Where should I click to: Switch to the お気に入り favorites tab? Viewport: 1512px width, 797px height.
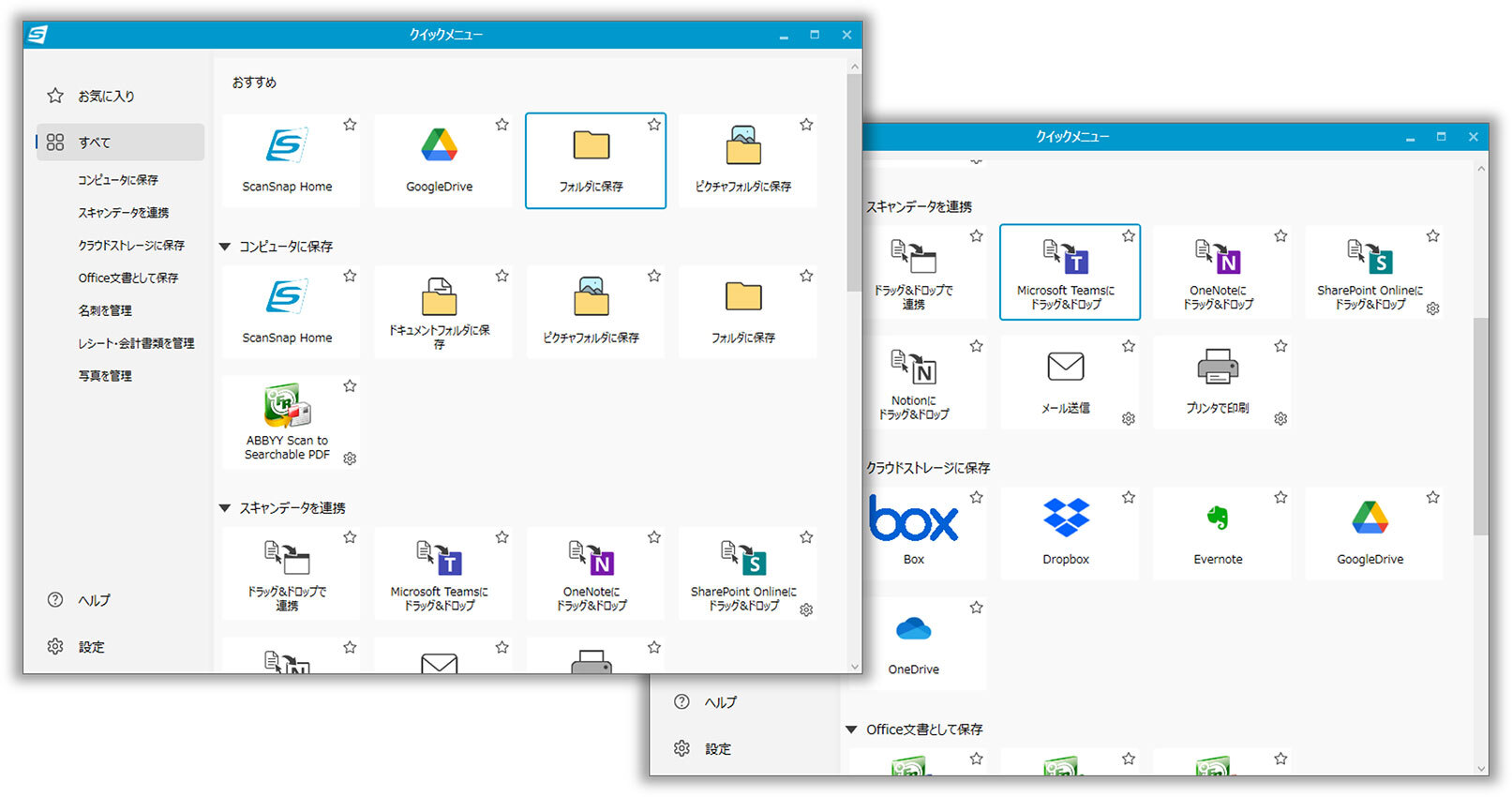pos(105,96)
